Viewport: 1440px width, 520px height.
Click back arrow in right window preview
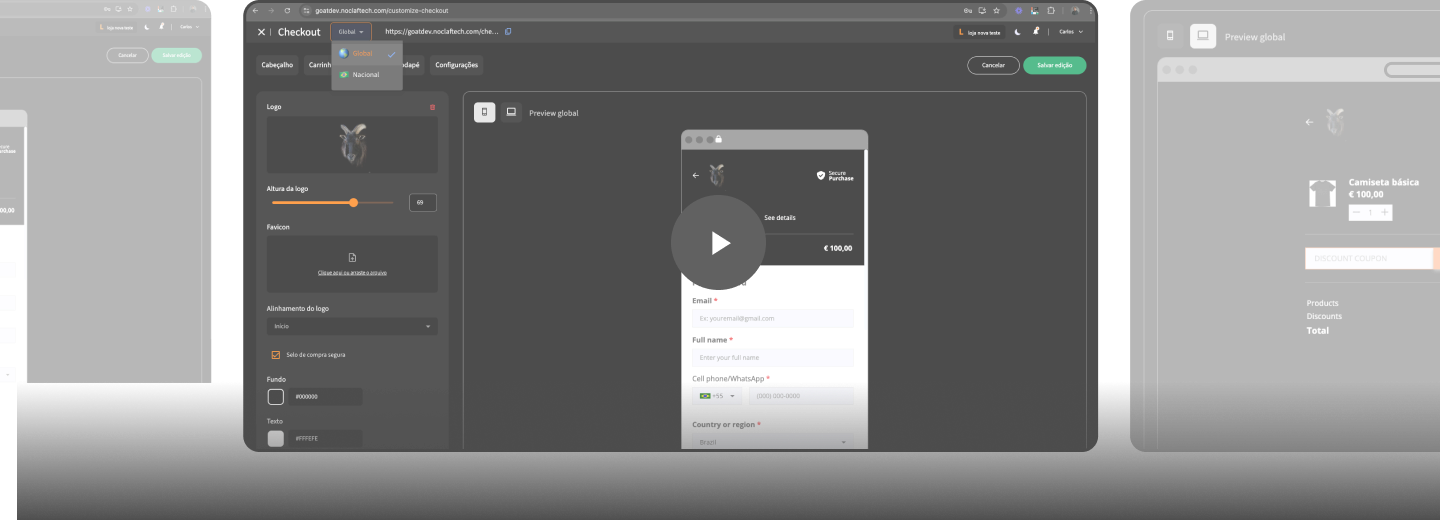pos(1310,122)
